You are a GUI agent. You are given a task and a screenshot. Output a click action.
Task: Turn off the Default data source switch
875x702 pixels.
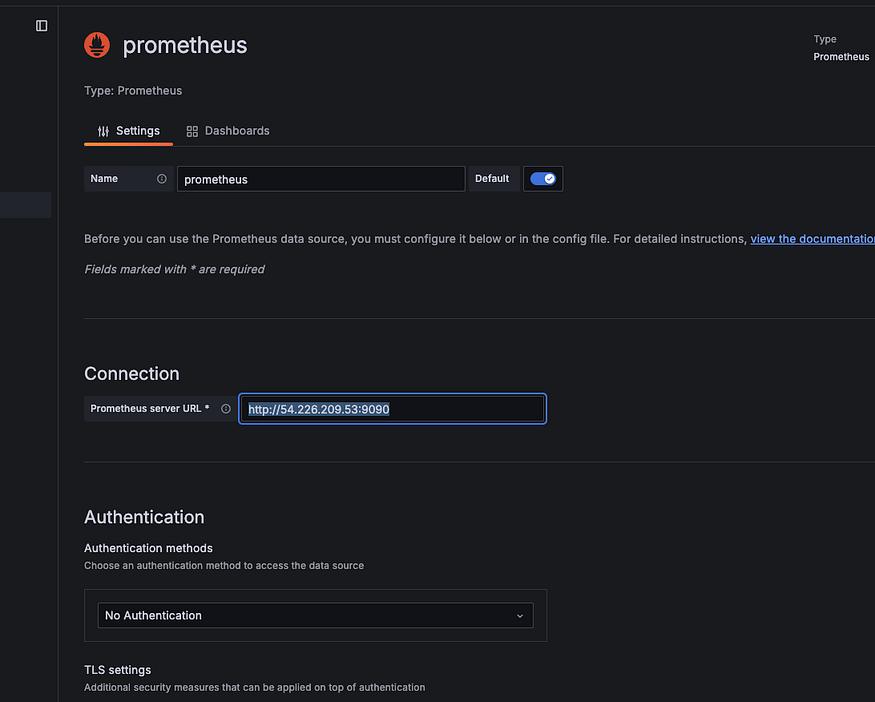543,179
